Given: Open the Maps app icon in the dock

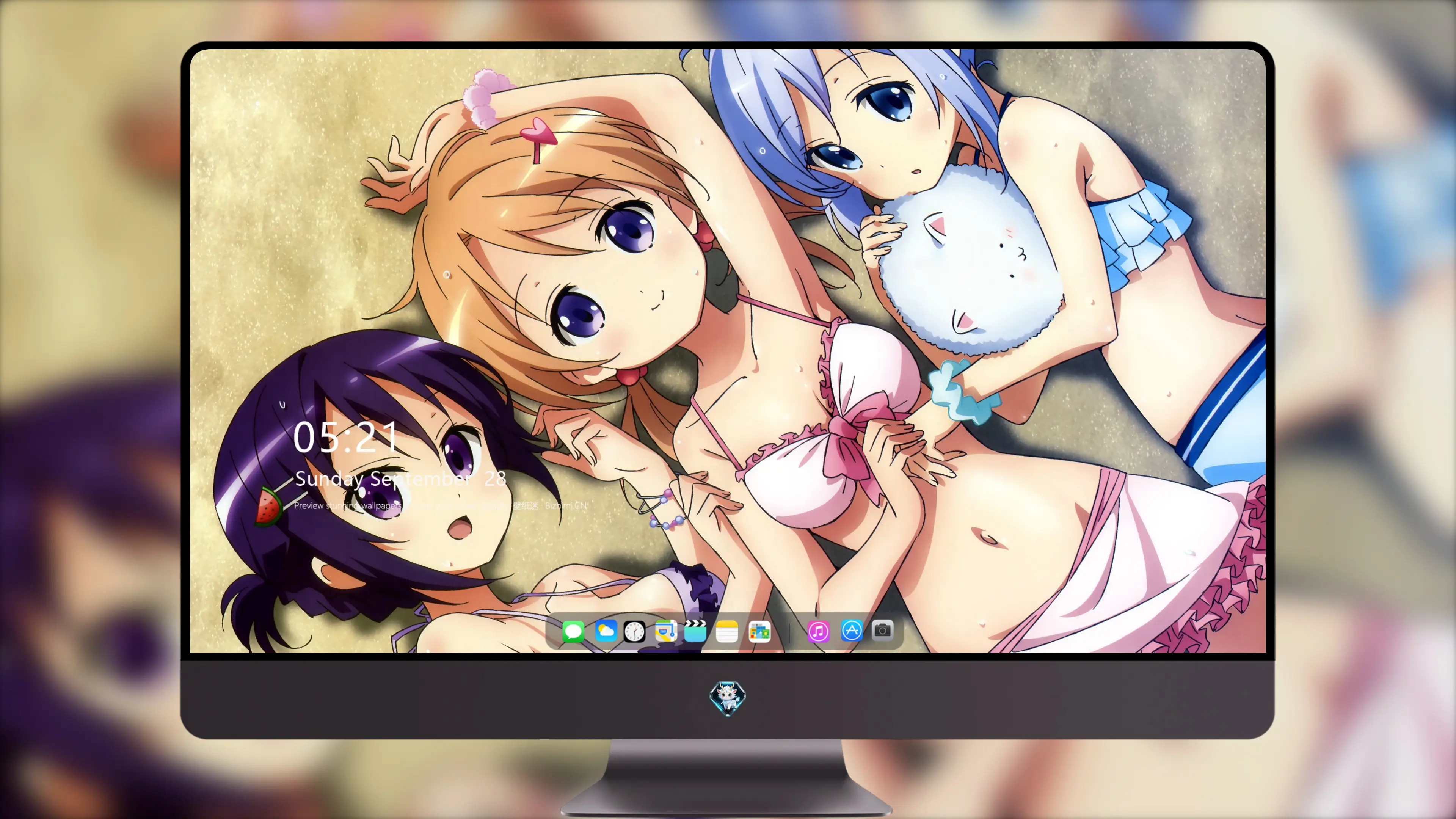Looking at the screenshot, I should click(x=666, y=631).
